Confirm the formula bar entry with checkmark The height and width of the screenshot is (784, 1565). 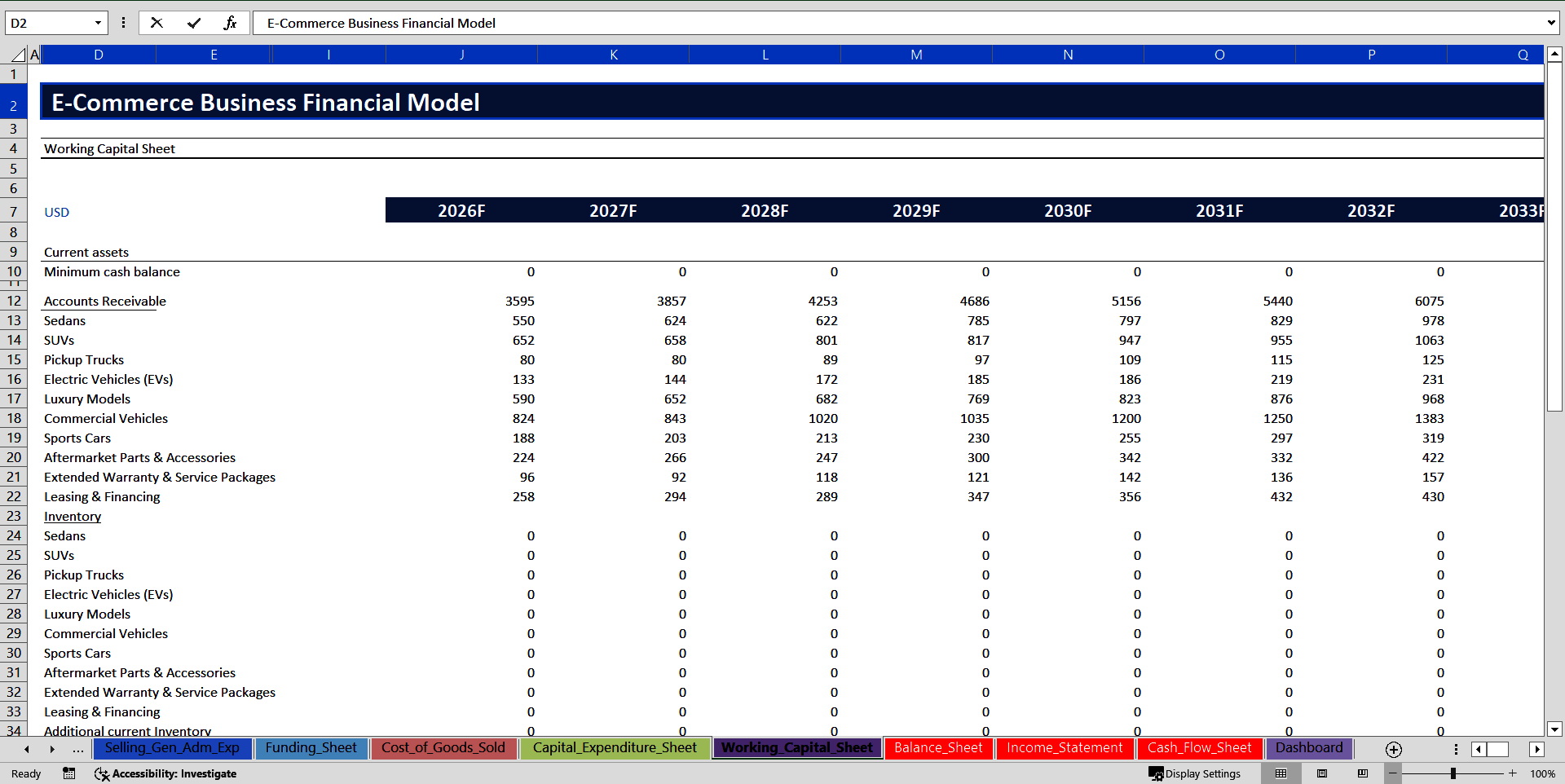pos(194,23)
